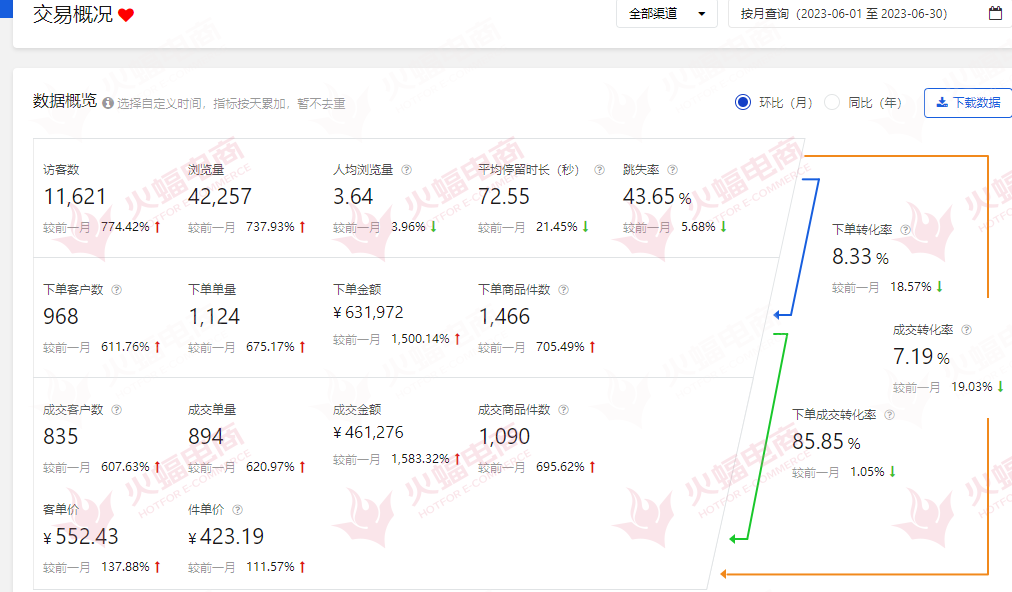This screenshot has height=592, width=1012.
Task: Click help icon beside 成交转化率
Action: coord(966,329)
